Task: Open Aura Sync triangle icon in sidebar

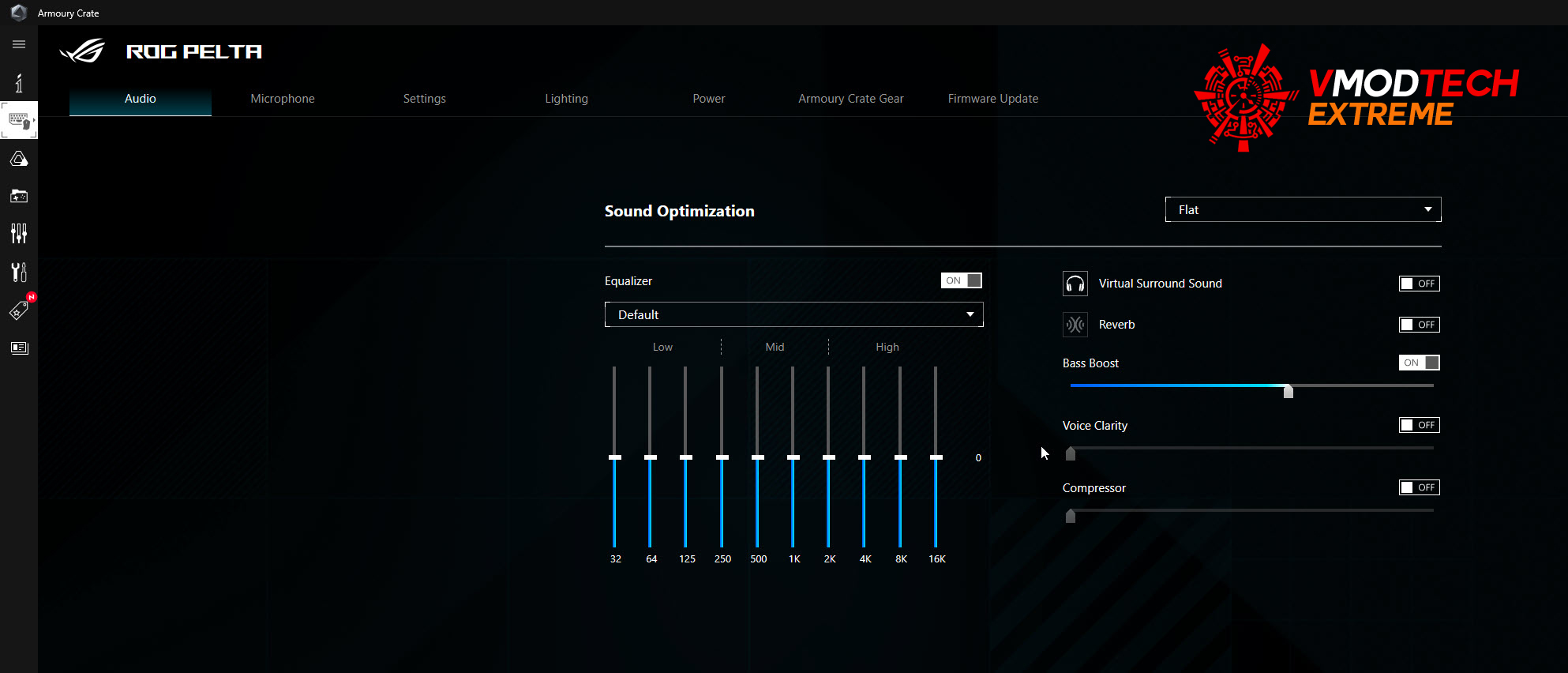Action: pos(19,159)
